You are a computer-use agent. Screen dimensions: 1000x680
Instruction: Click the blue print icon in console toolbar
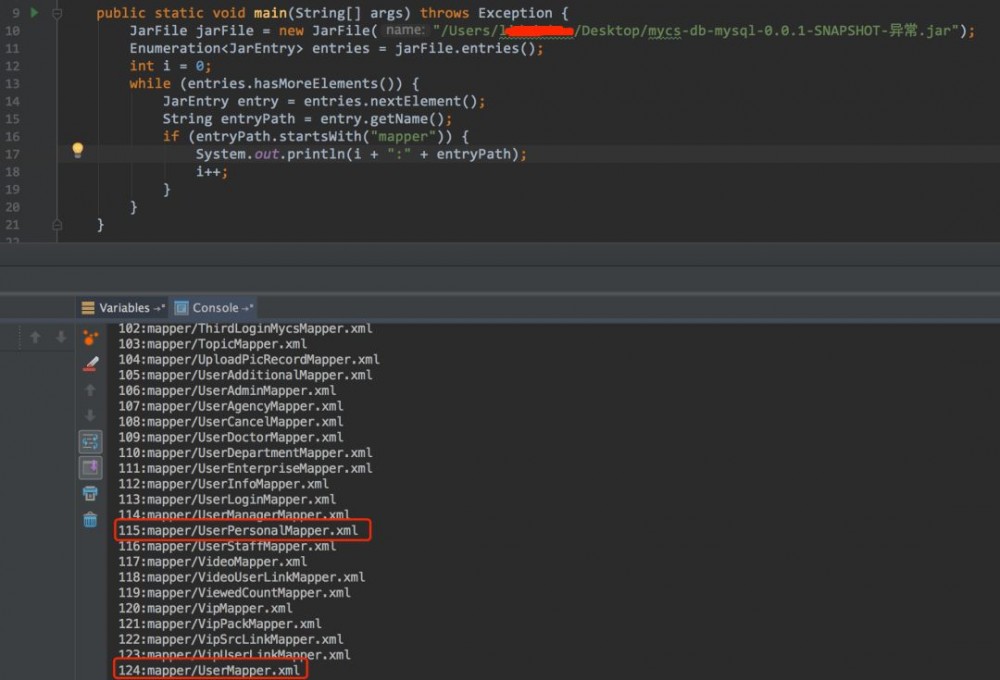pos(90,493)
